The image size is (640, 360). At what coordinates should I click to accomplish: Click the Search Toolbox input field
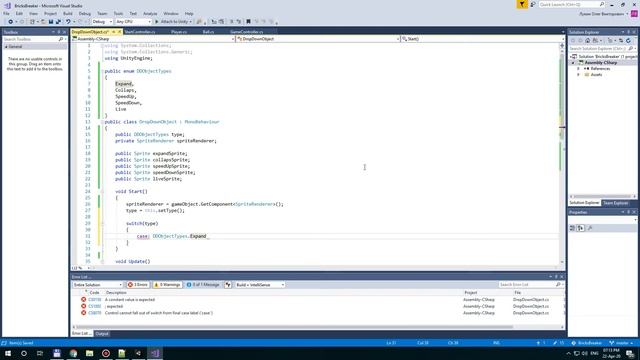pyautogui.click(x=31, y=39)
